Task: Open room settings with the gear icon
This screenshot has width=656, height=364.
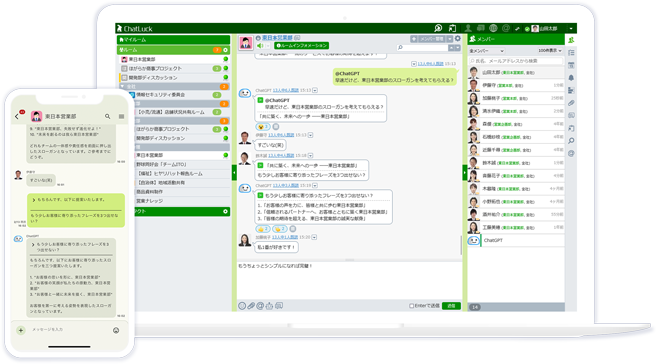Action: coord(458,38)
